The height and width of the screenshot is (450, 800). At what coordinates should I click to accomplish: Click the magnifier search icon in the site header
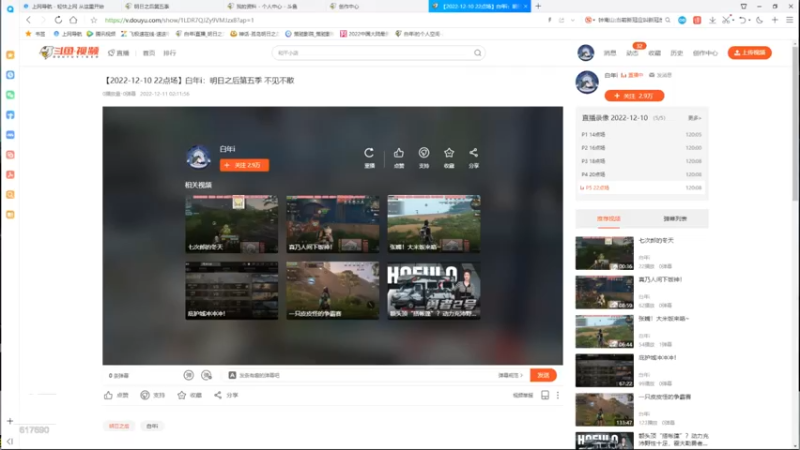click(x=478, y=53)
